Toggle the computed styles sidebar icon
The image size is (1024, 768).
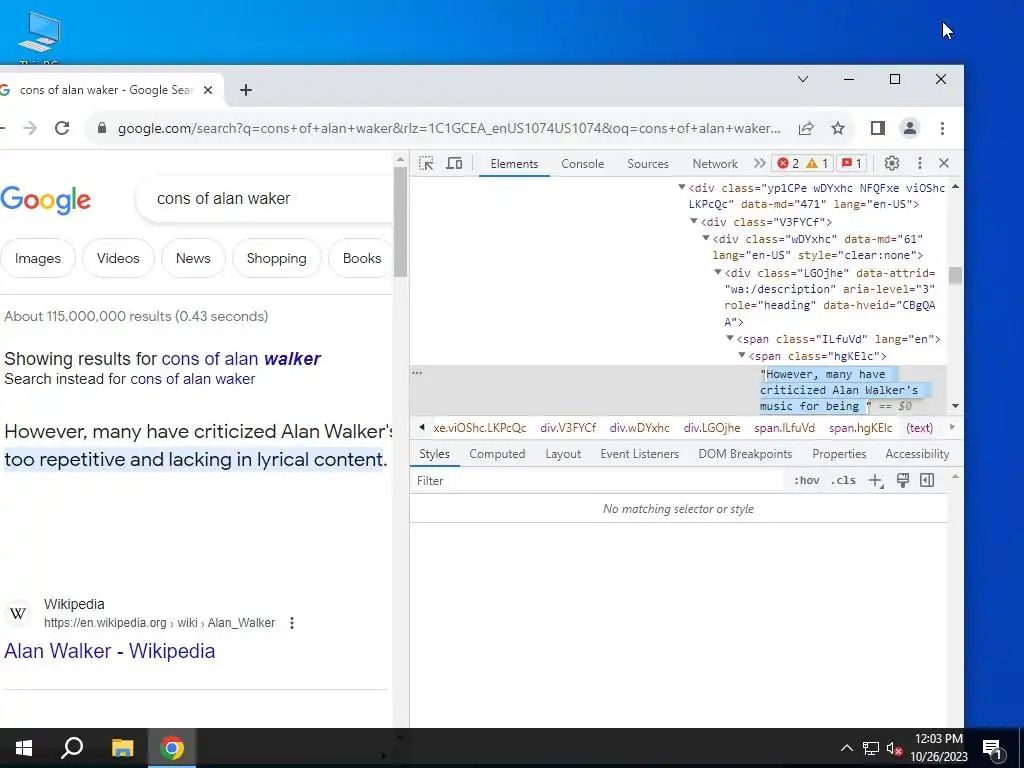coord(927,481)
